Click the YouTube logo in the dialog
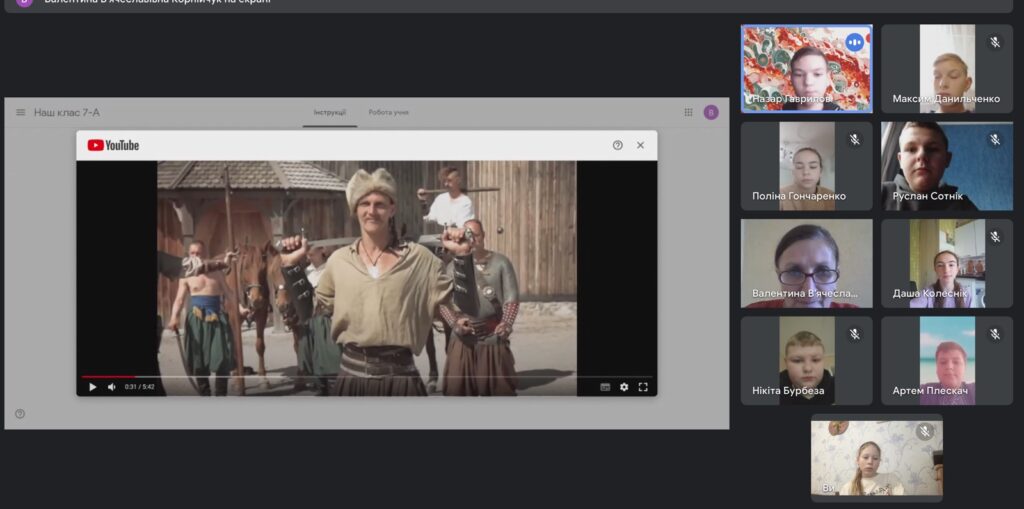The height and width of the screenshot is (509, 1024). (x=113, y=145)
